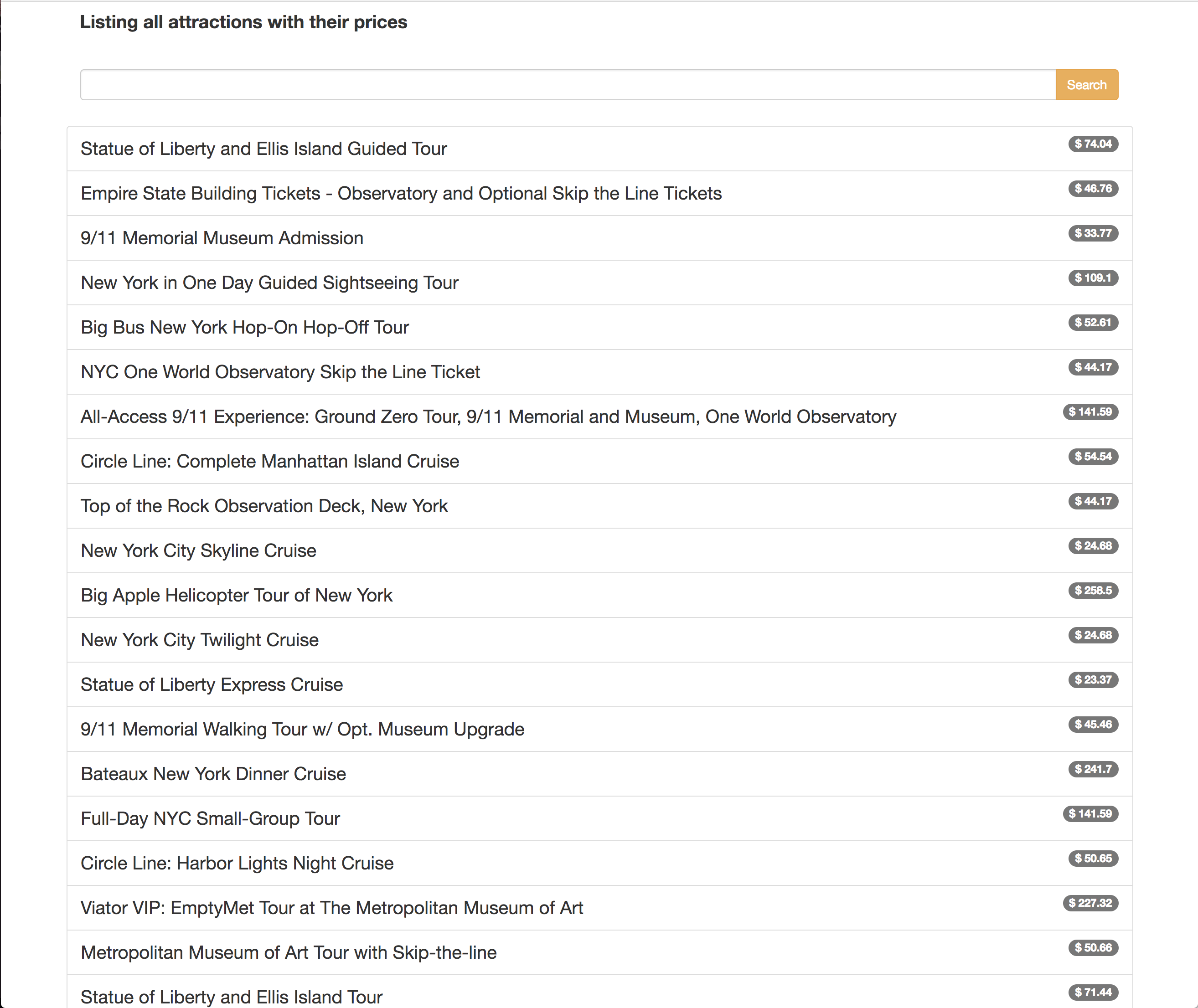Open NYC One World Observatory Skip the Line Ticket

[x=280, y=372]
